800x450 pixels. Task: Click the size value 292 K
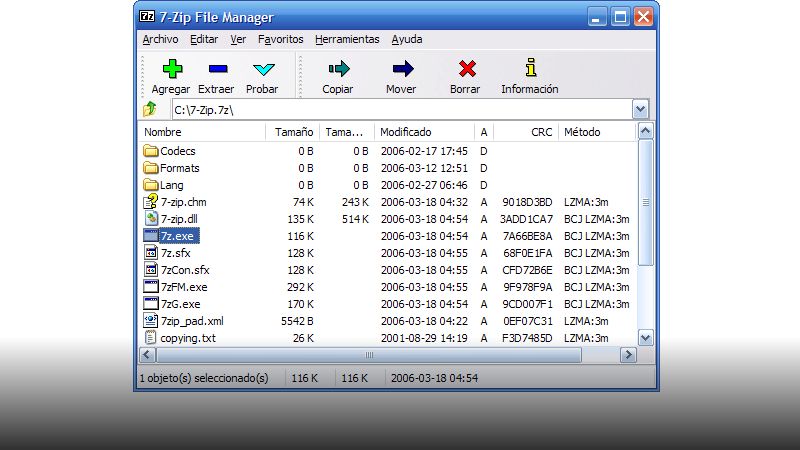coord(300,287)
